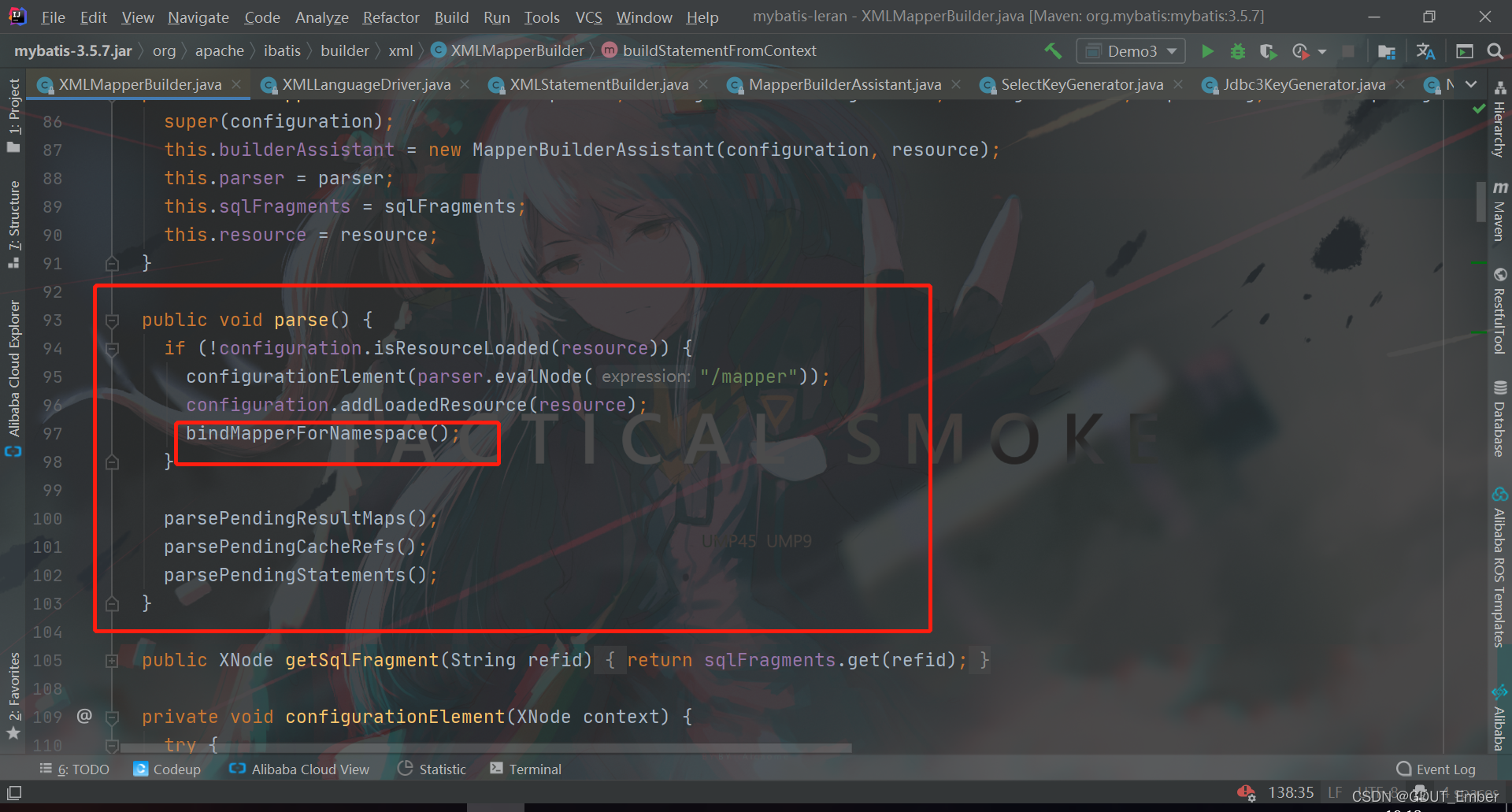Toggle tool window bars icon bottom-left

tap(14, 792)
